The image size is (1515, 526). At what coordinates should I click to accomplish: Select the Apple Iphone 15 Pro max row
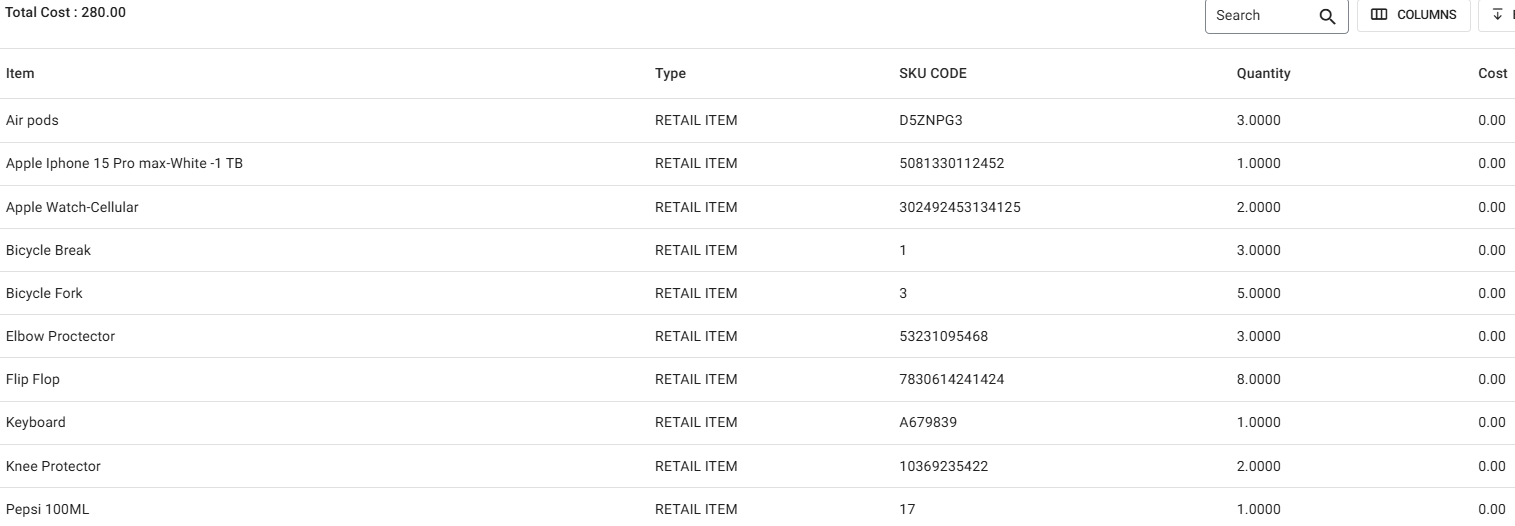pos(124,164)
